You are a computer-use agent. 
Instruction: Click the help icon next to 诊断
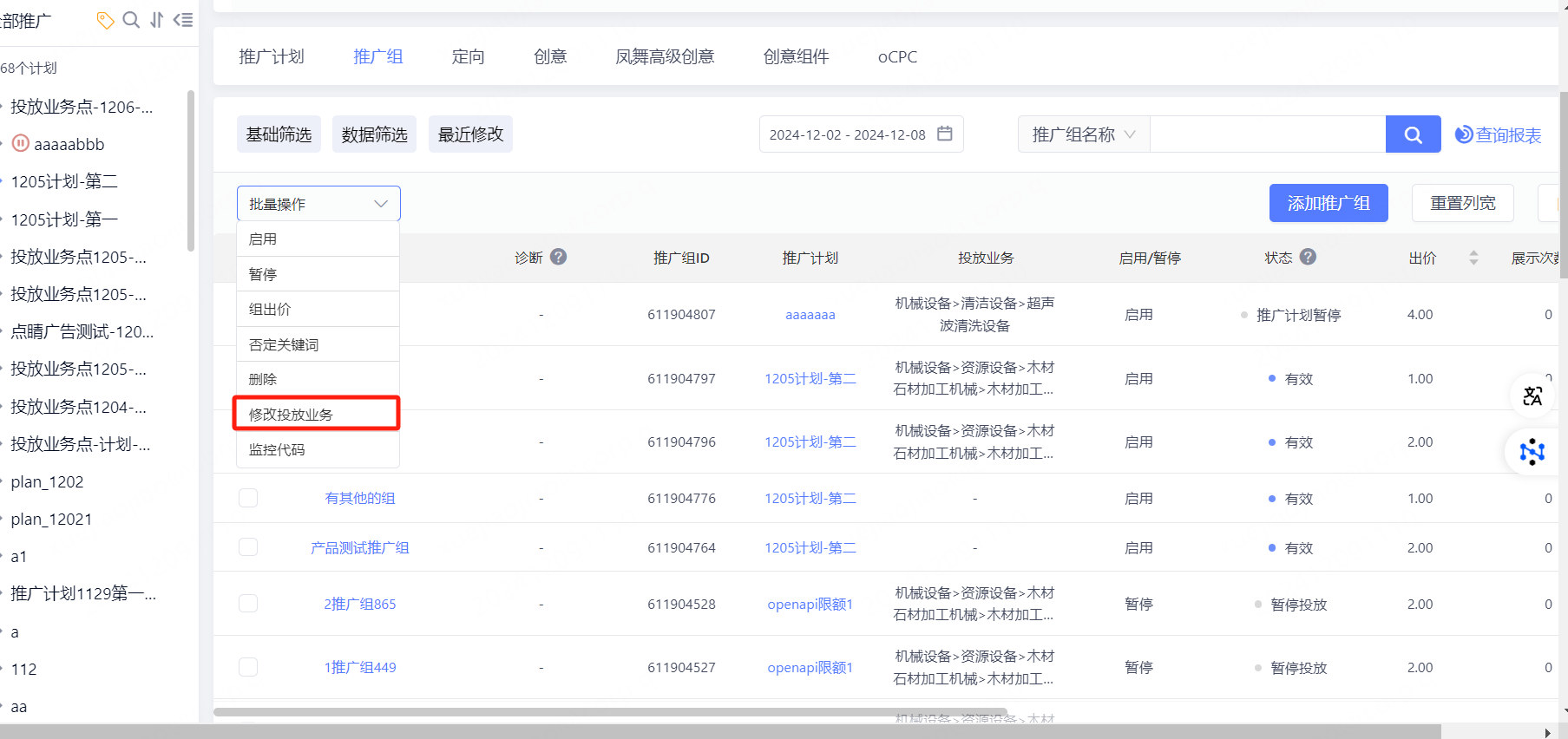(x=559, y=257)
